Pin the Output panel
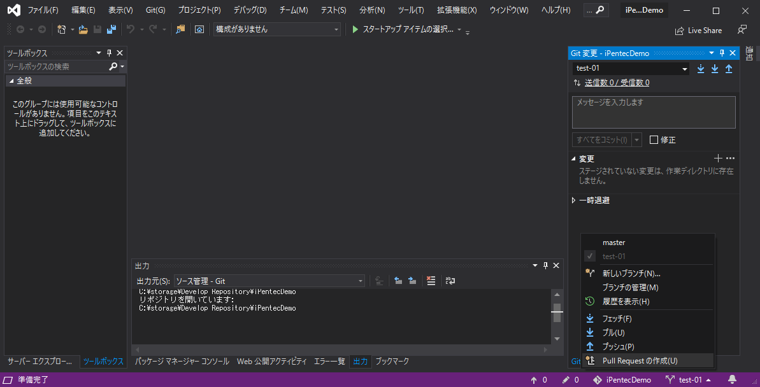Viewport: 760px width, 387px height. 546,265
